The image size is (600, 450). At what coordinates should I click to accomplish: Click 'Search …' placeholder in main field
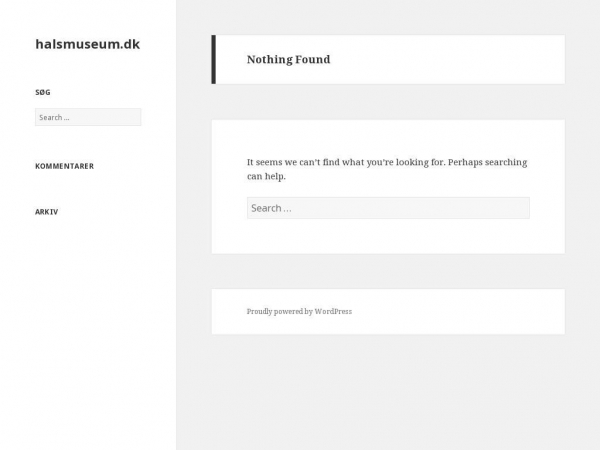[x=271, y=208]
